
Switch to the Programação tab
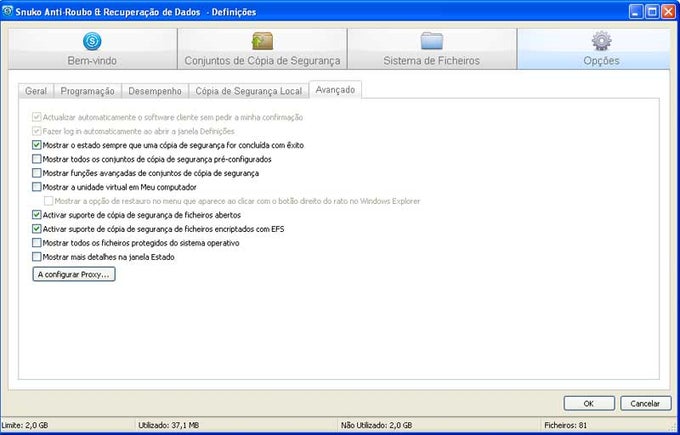coord(87,91)
